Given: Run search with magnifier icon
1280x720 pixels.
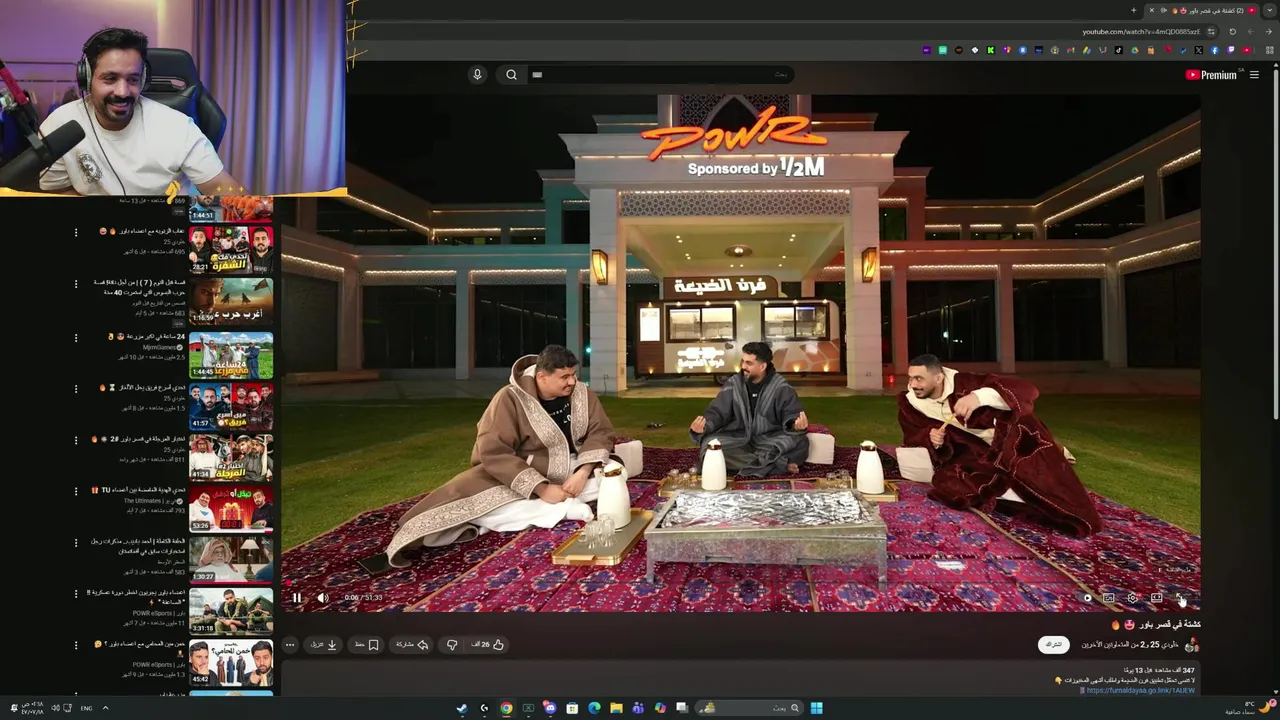Looking at the screenshot, I should (511, 75).
